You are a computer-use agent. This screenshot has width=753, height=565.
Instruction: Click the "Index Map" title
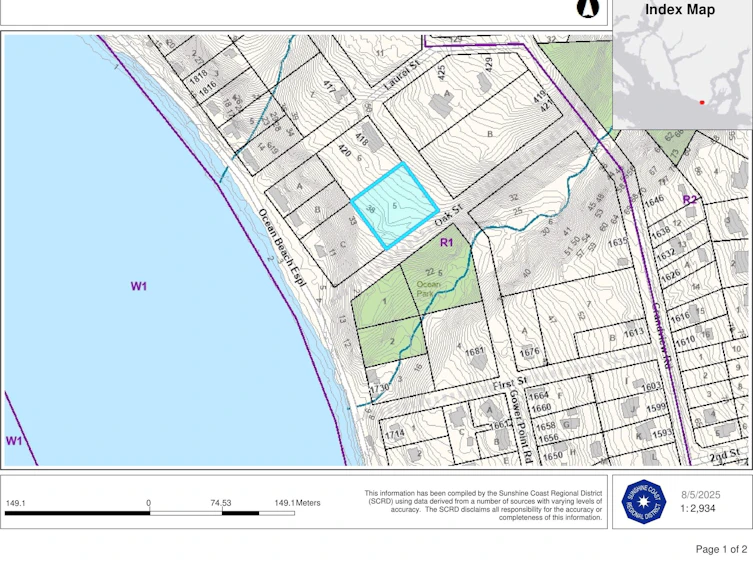click(680, 9)
